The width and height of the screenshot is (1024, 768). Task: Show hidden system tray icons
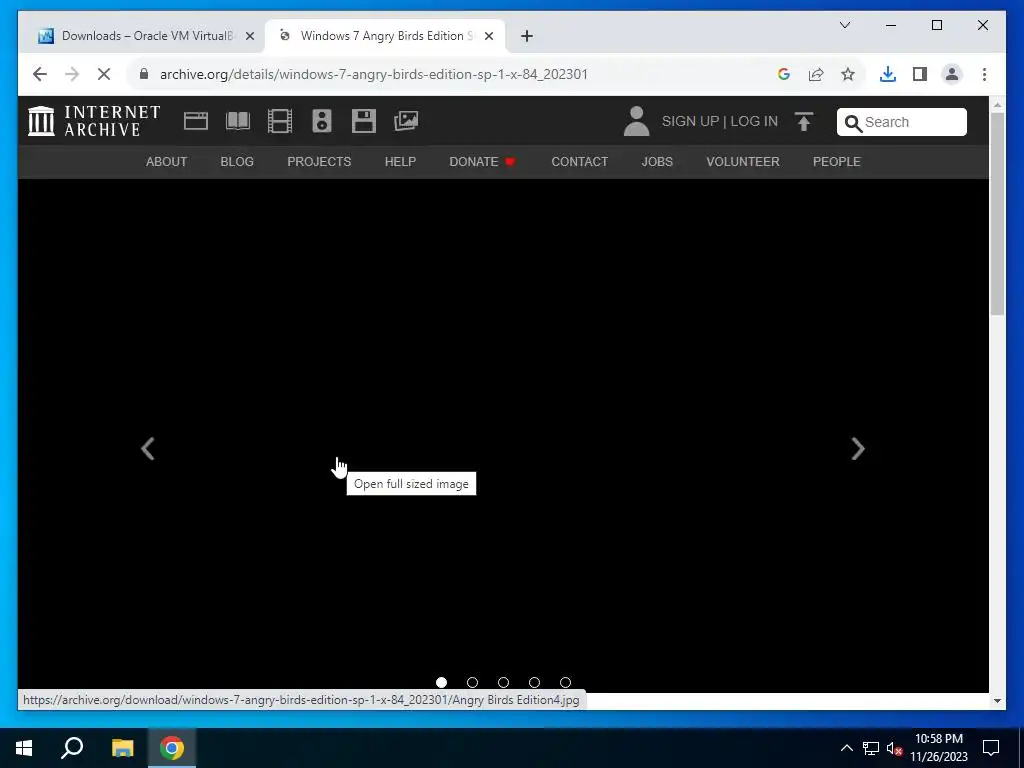click(846, 748)
